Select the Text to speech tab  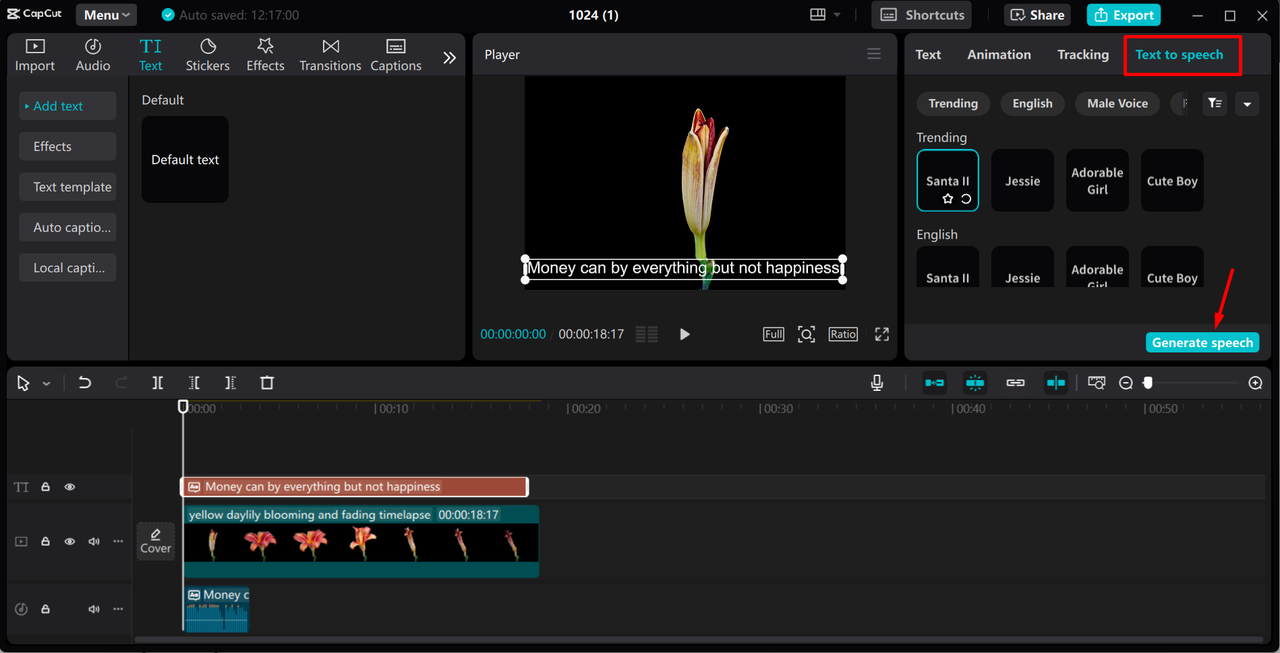point(1179,55)
